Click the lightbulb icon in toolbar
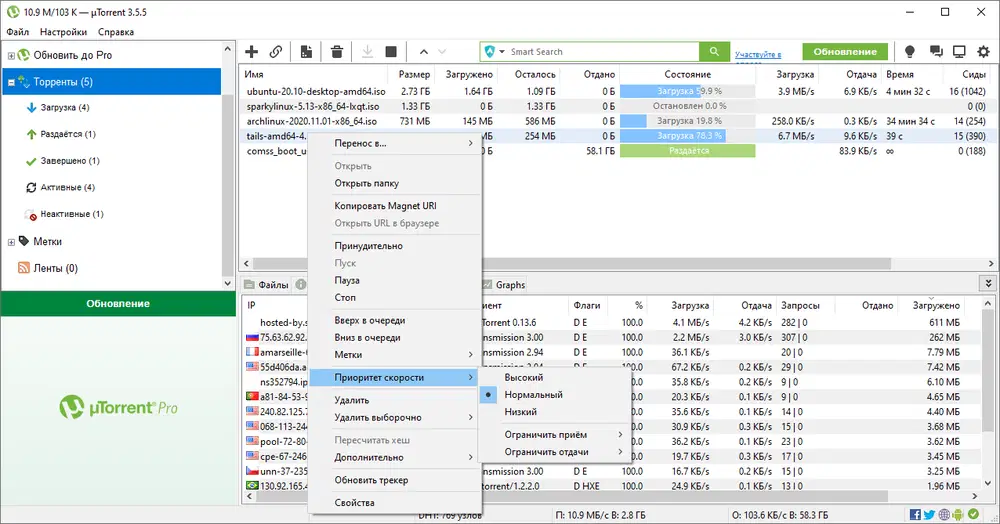1000x524 pixels. pyautogui.click(x=910, y=52)
